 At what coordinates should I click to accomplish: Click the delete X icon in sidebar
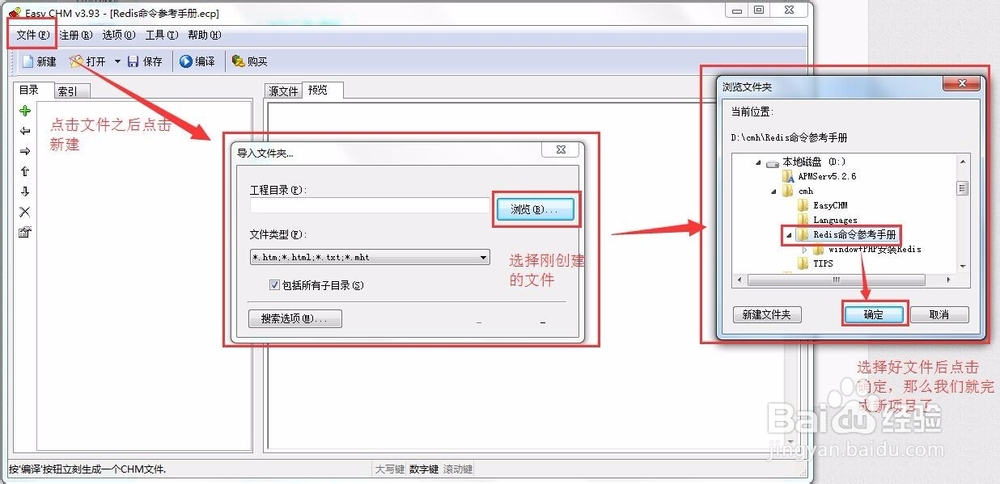pos(25,212)
